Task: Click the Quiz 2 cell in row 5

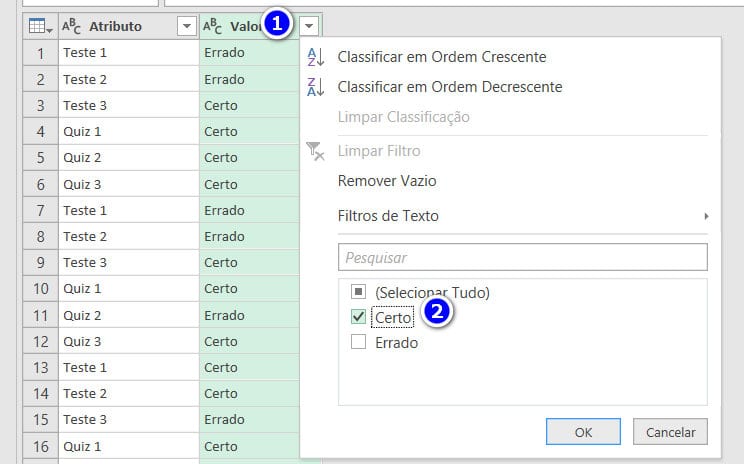Action: [x=129, y=158]
